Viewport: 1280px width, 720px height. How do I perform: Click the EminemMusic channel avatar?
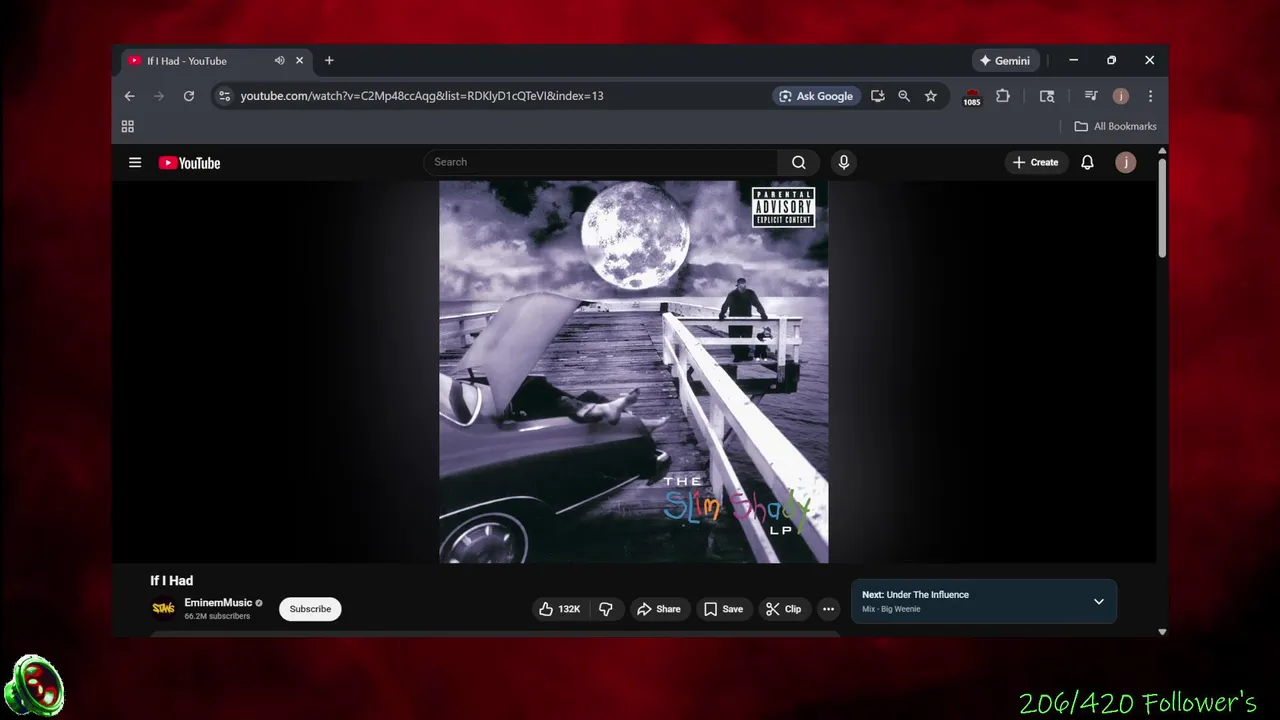[x=163, y=608]
